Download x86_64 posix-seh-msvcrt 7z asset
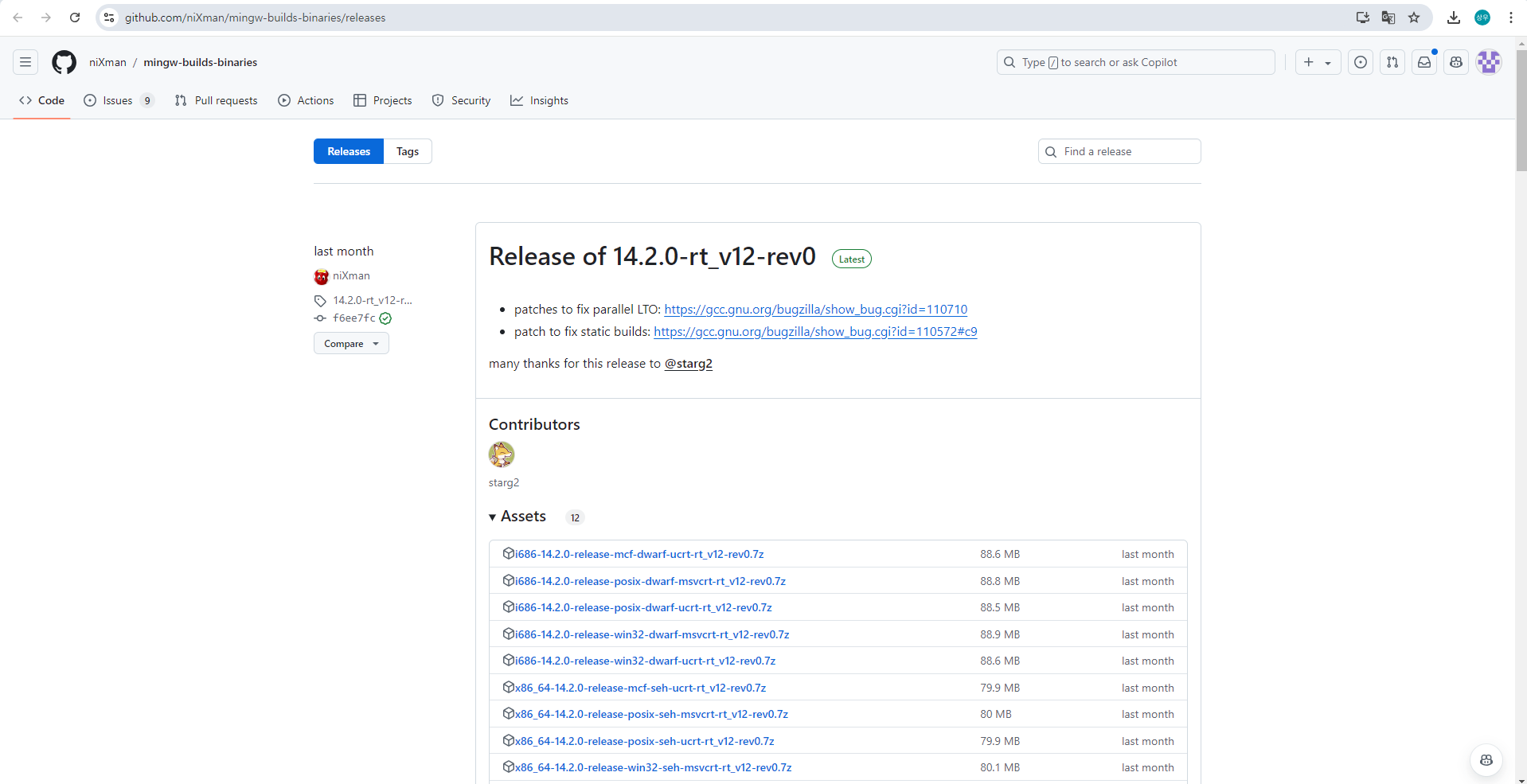Viewport: 1527px width, 784px height. pyautogui.click(x=651, y=714)
